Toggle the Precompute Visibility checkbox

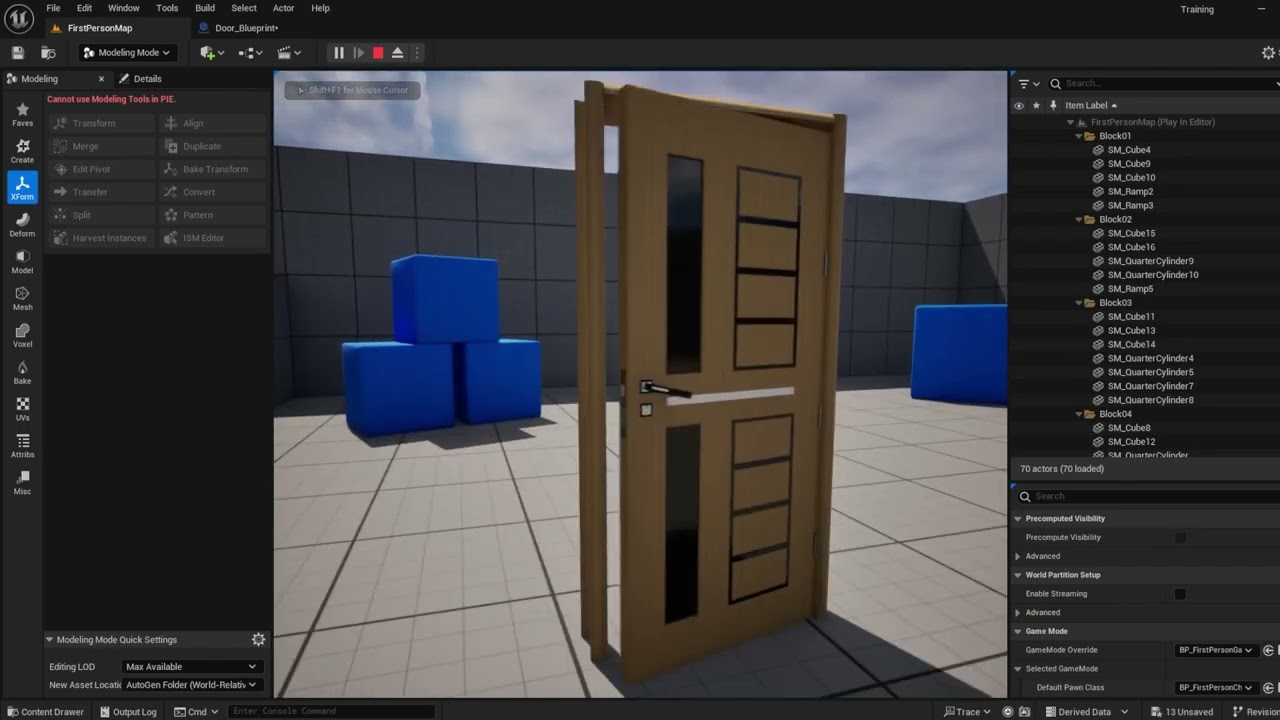click(1180, 537)
